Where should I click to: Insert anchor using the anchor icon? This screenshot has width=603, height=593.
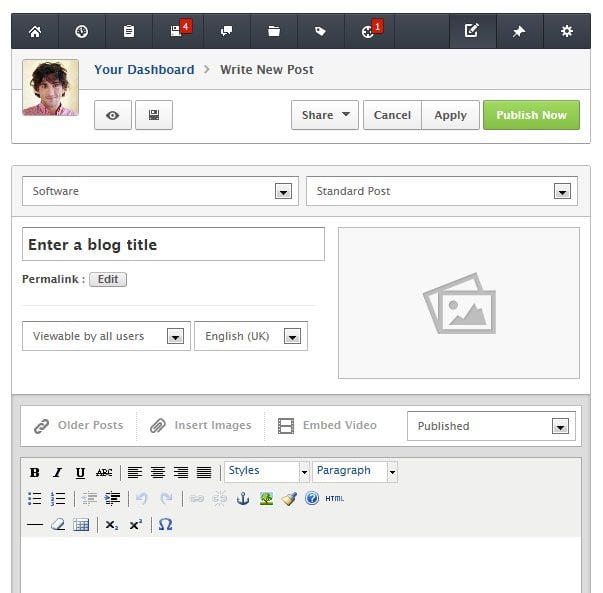tap(242, 498)
